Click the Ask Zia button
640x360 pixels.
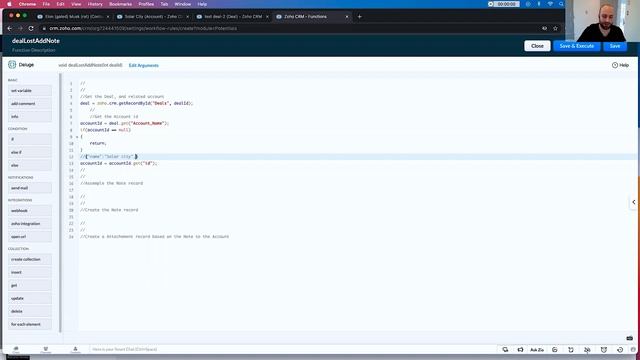point(537,350)
